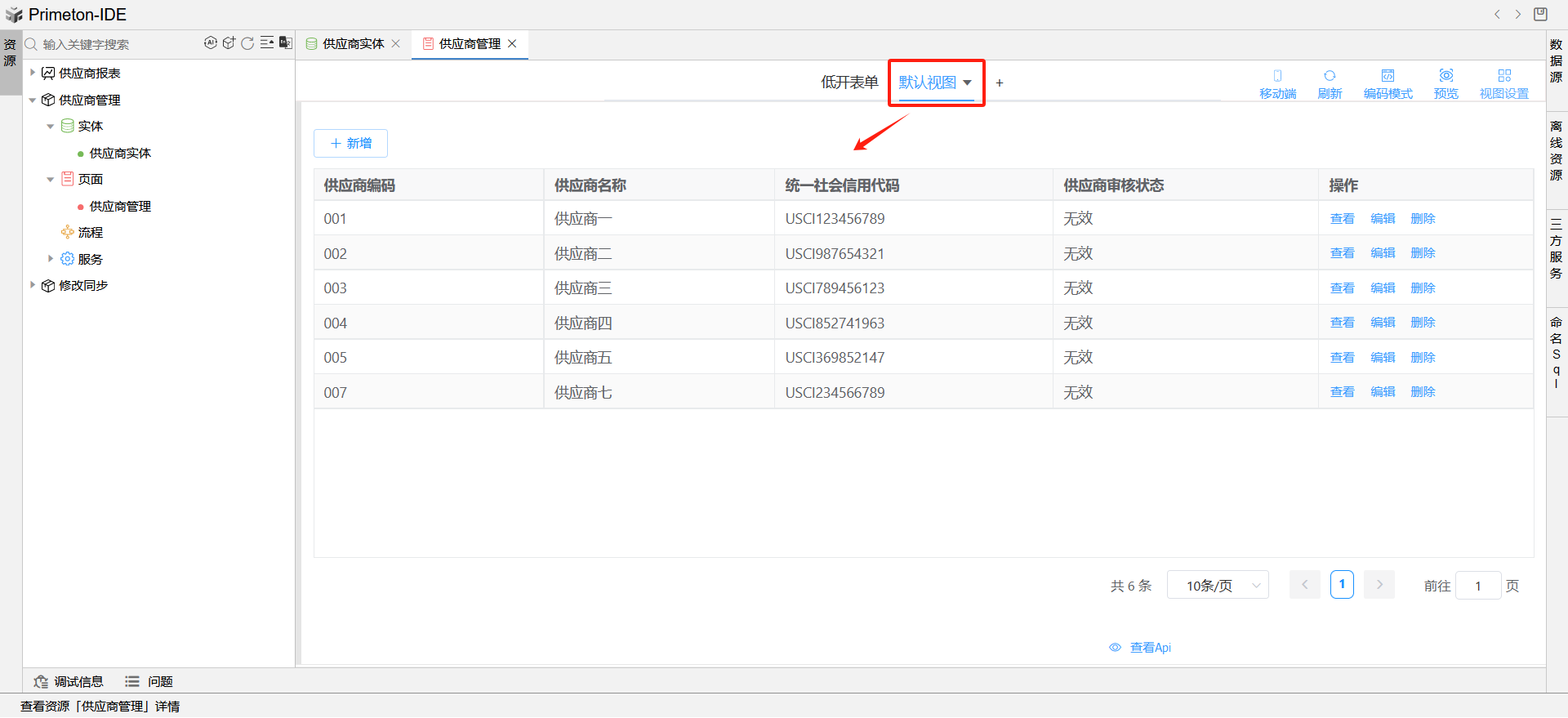Open coding mode (编码模式)
Screen dimensions: 1568x718
1388,83
